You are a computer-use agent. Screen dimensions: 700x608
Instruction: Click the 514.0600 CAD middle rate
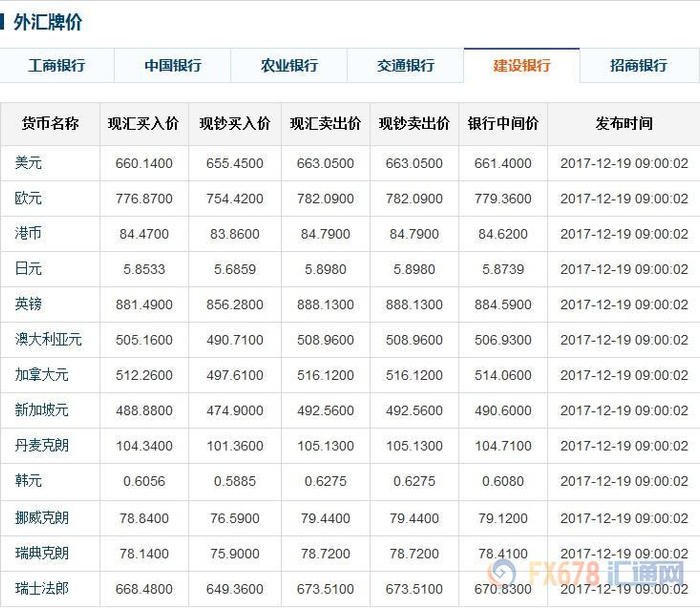point(503,375)
